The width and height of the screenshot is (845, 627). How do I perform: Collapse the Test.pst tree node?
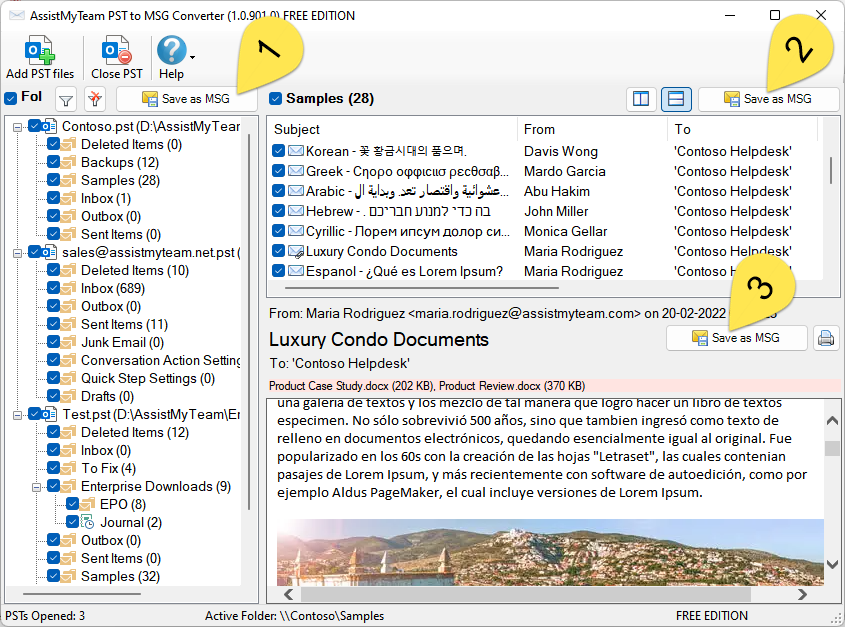(x=17, y=415)
